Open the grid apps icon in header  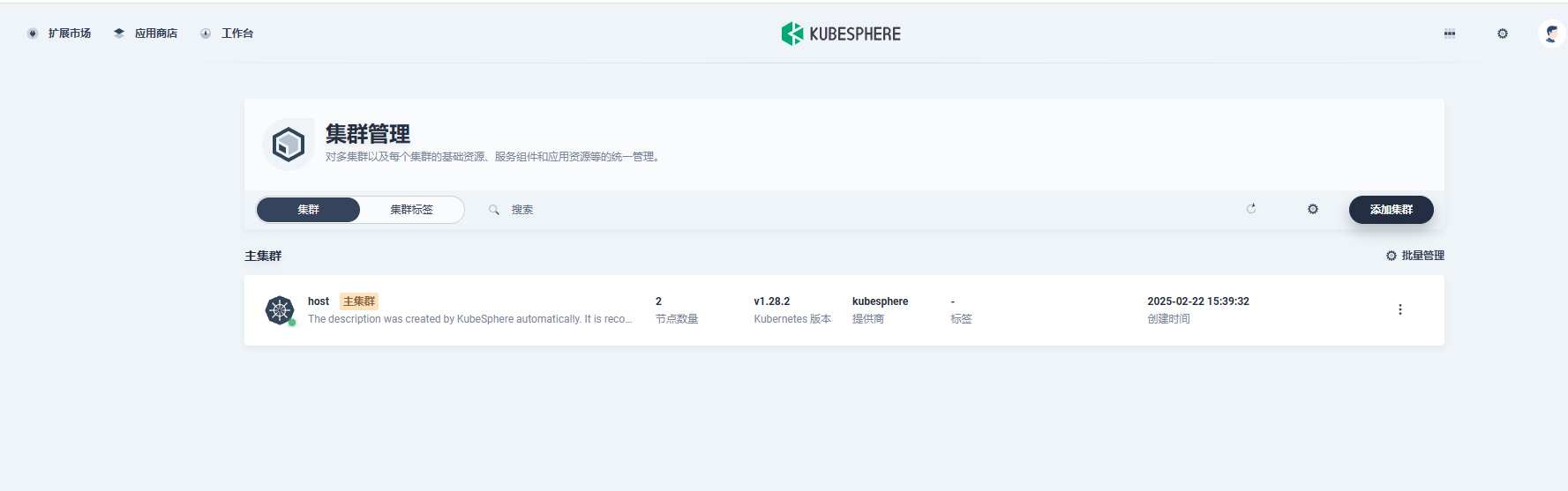tap(1449, 33)
